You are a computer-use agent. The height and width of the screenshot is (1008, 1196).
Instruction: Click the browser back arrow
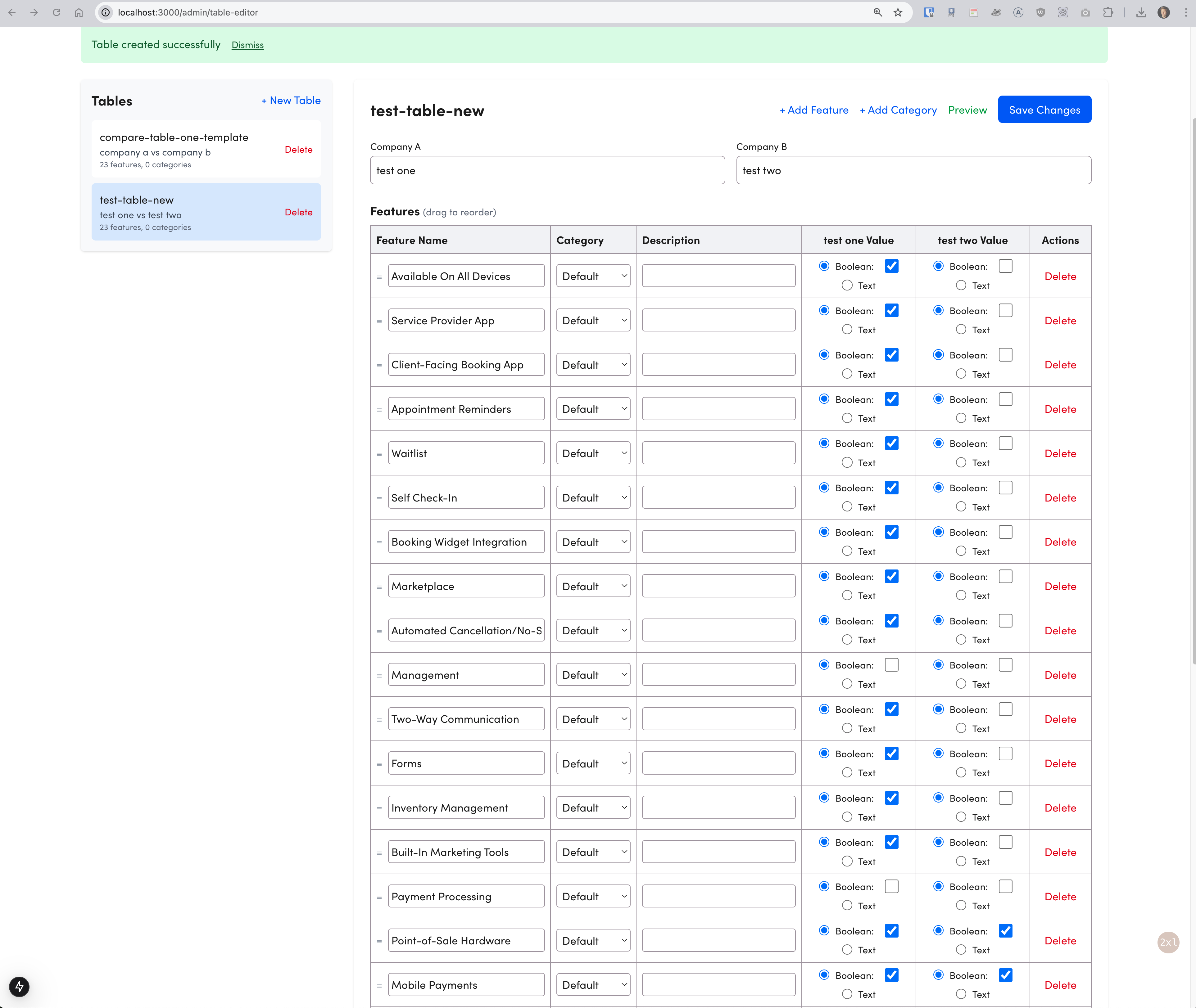pos(12,12)
